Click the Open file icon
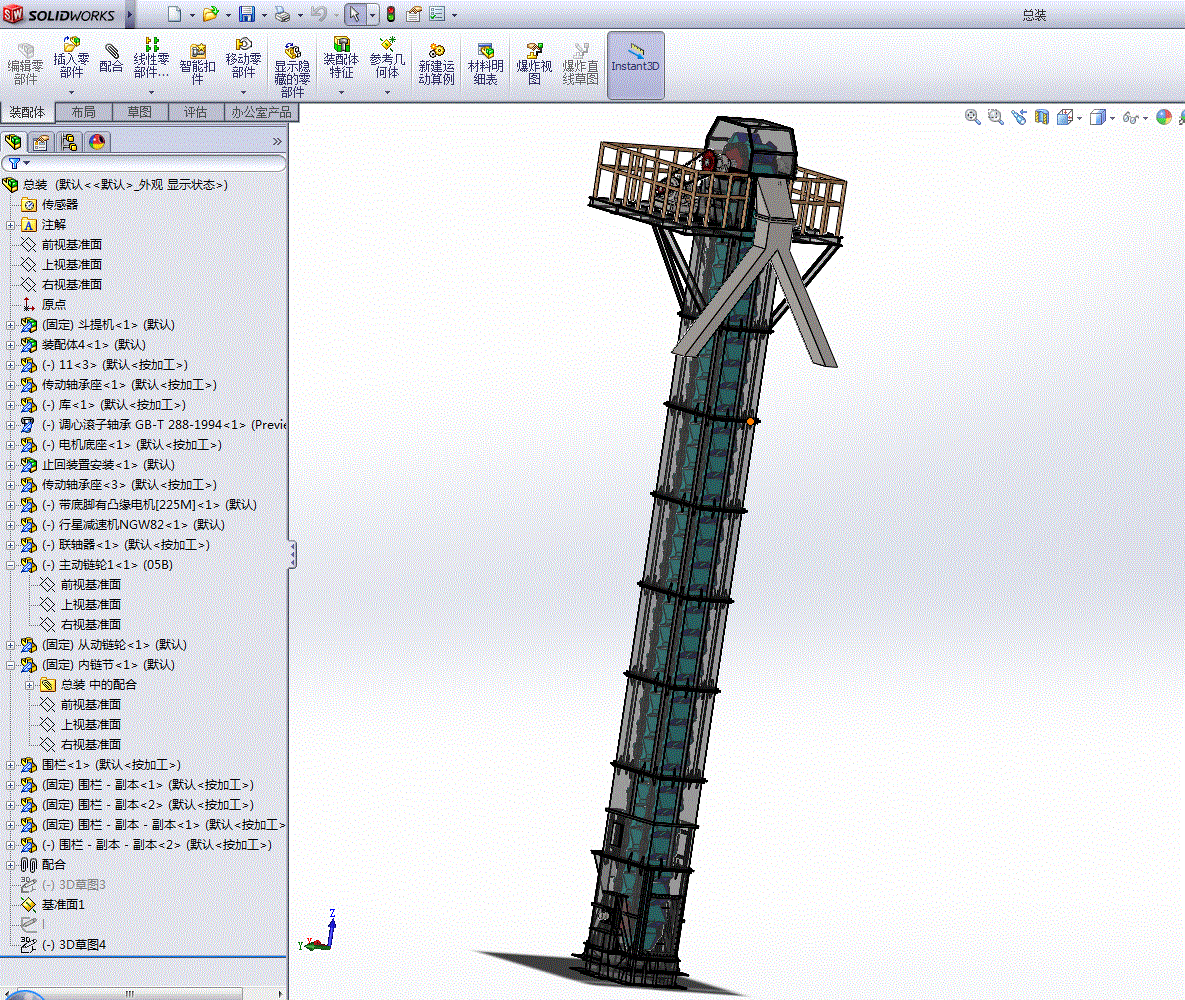This screenshot has height=1000, width=1185. point(210,14)
